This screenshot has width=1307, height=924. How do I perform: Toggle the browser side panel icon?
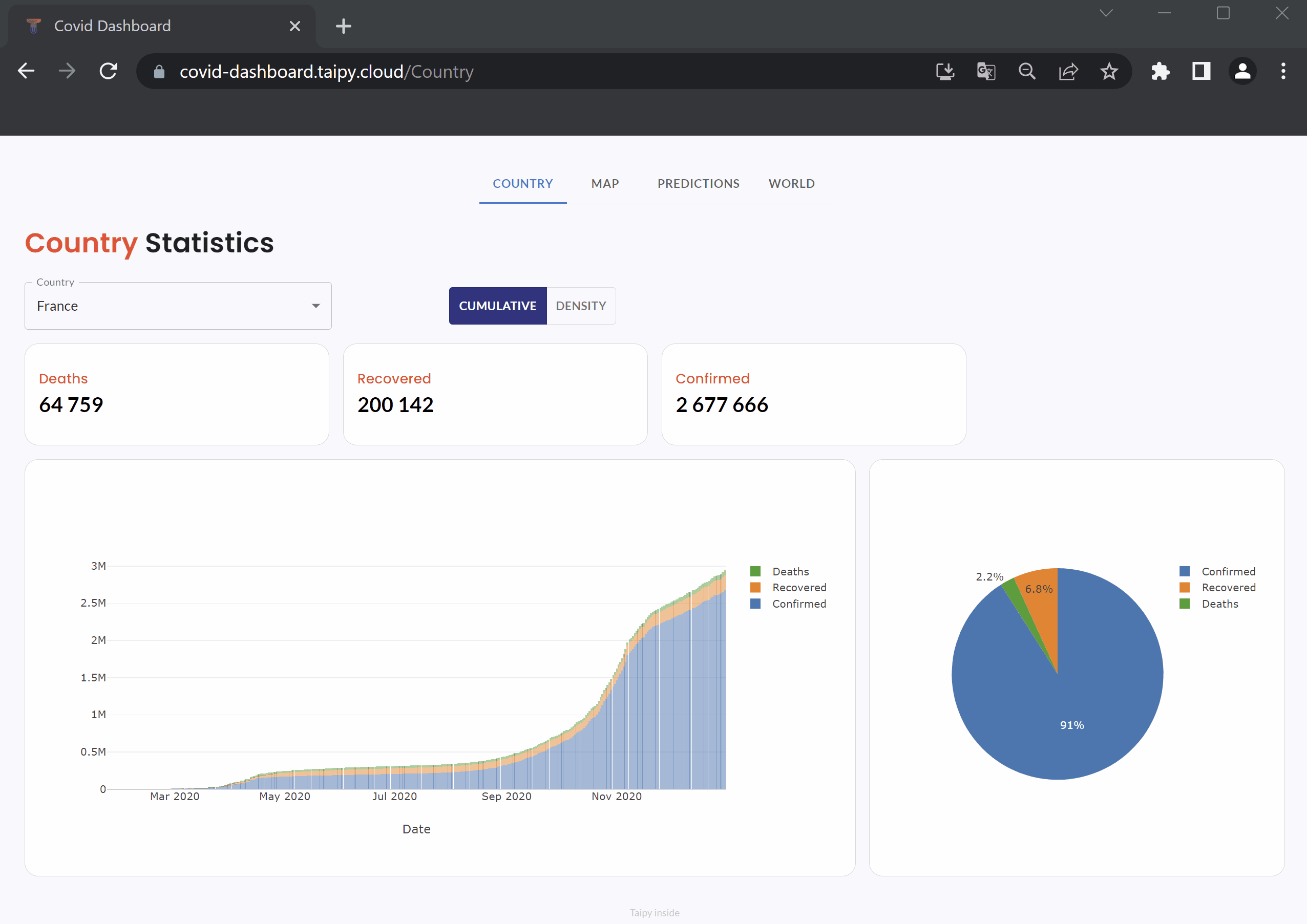point(1201,71)
